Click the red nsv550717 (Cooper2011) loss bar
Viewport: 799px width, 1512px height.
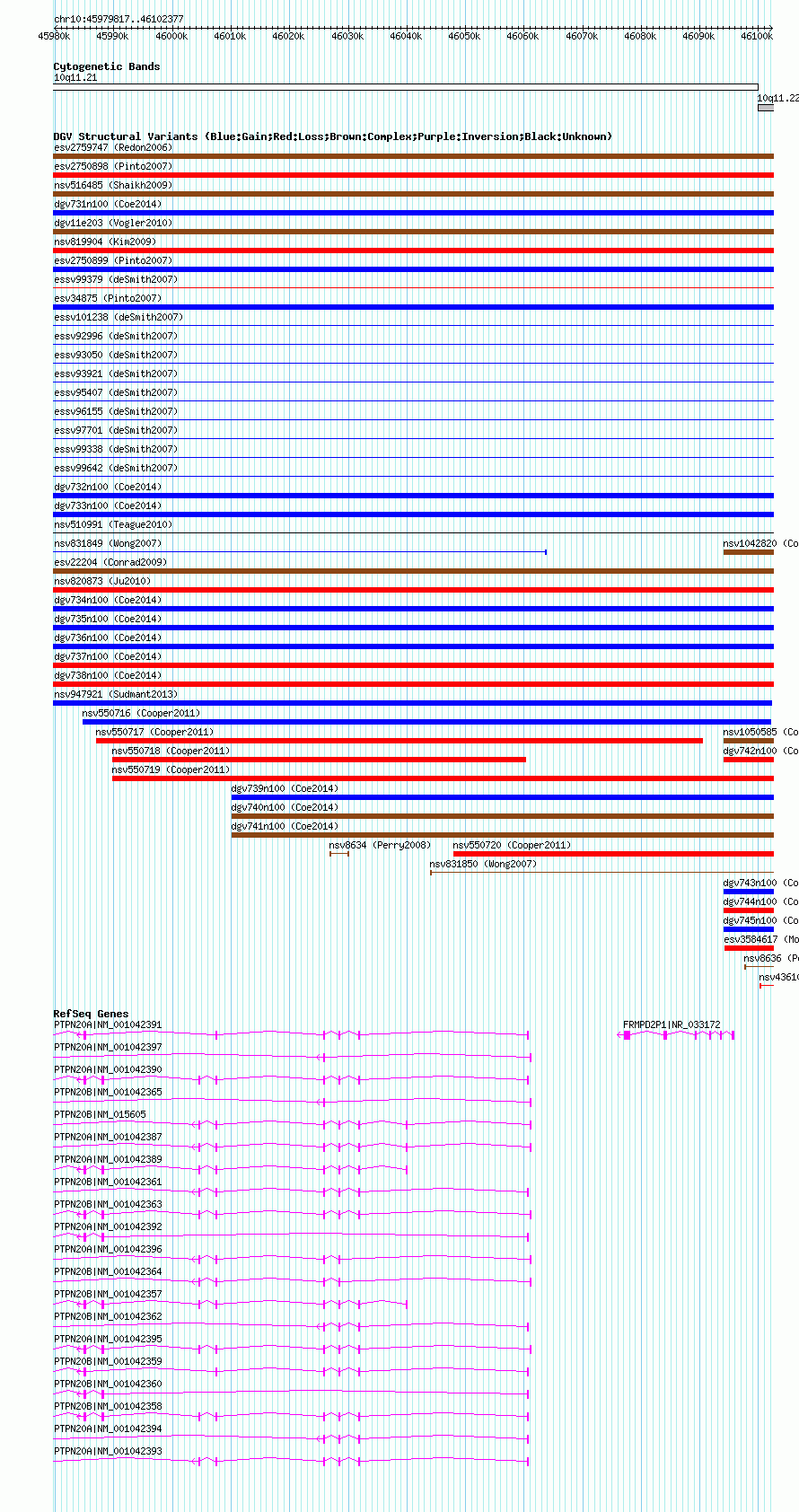(399, 741)
